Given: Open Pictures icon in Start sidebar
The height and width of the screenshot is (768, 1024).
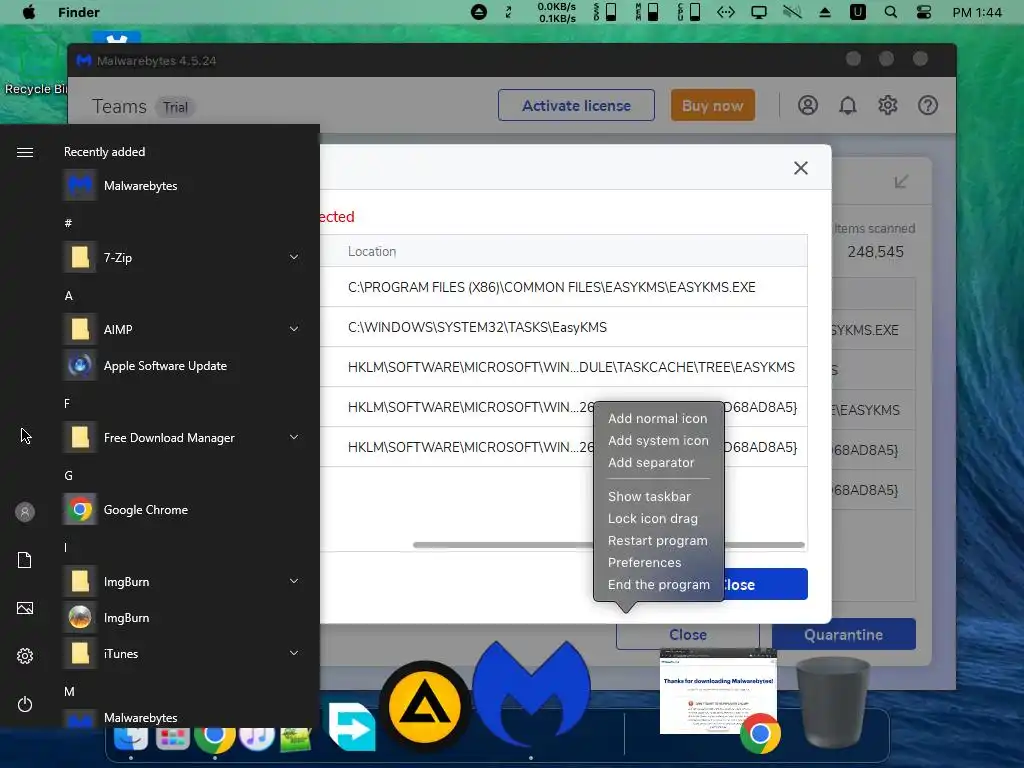Looking at the screenshot, I should pyautogui.click(x=25, y=608).
